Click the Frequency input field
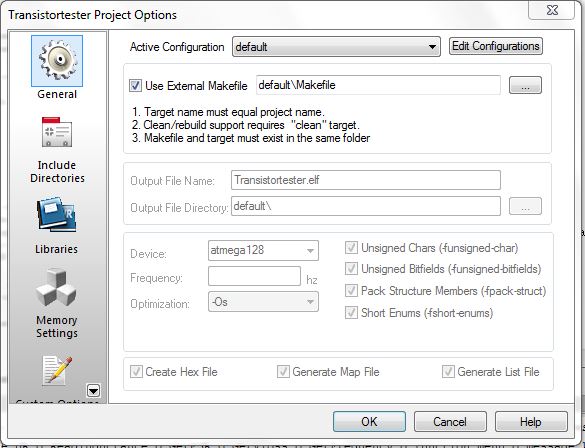 254,276
